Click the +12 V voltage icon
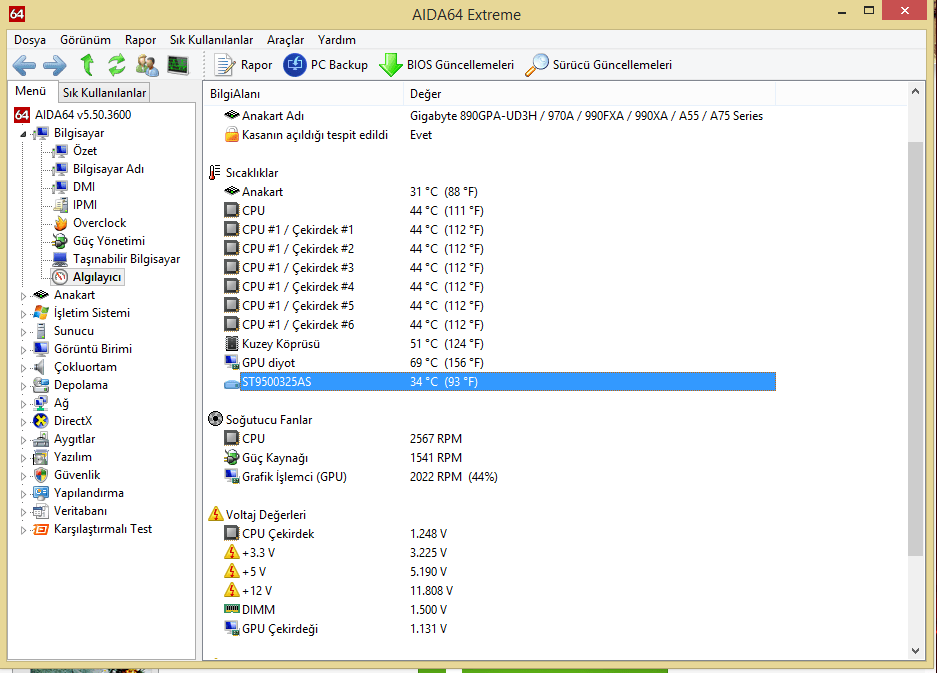Image resolution: width=937 pixels, height=673 pixels. [x=231, y=591]
